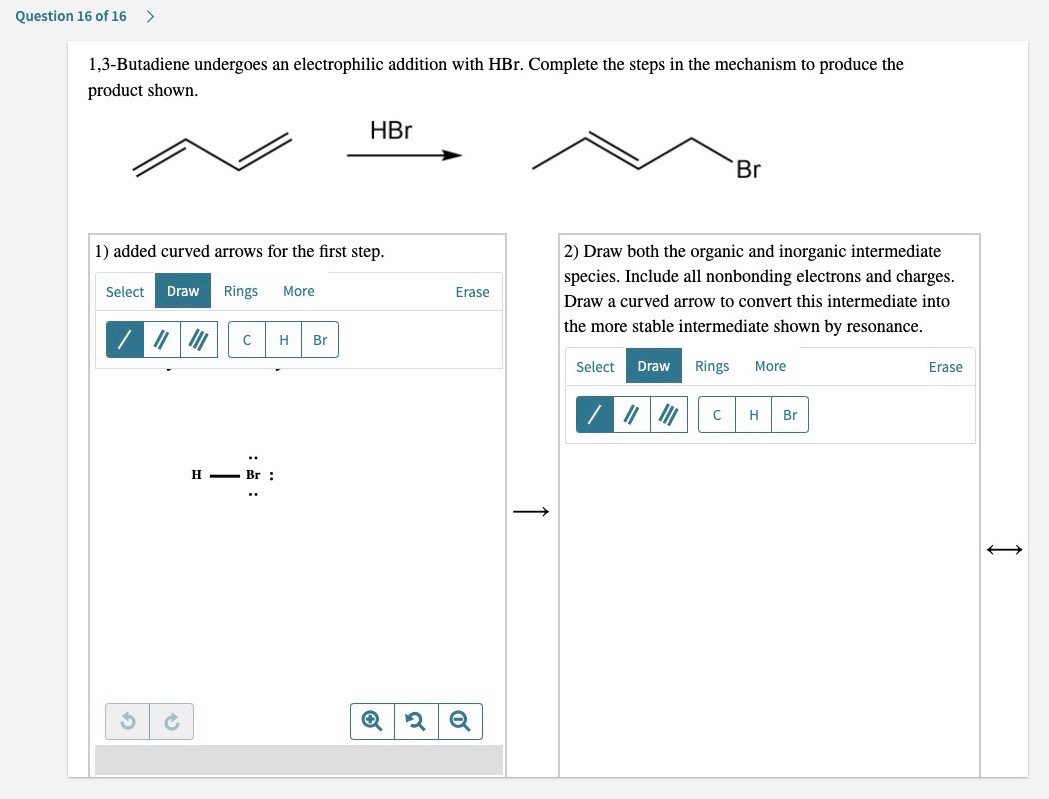
Task: Click the H-Br molecule on the canvas
Action: tap(224, 474)
